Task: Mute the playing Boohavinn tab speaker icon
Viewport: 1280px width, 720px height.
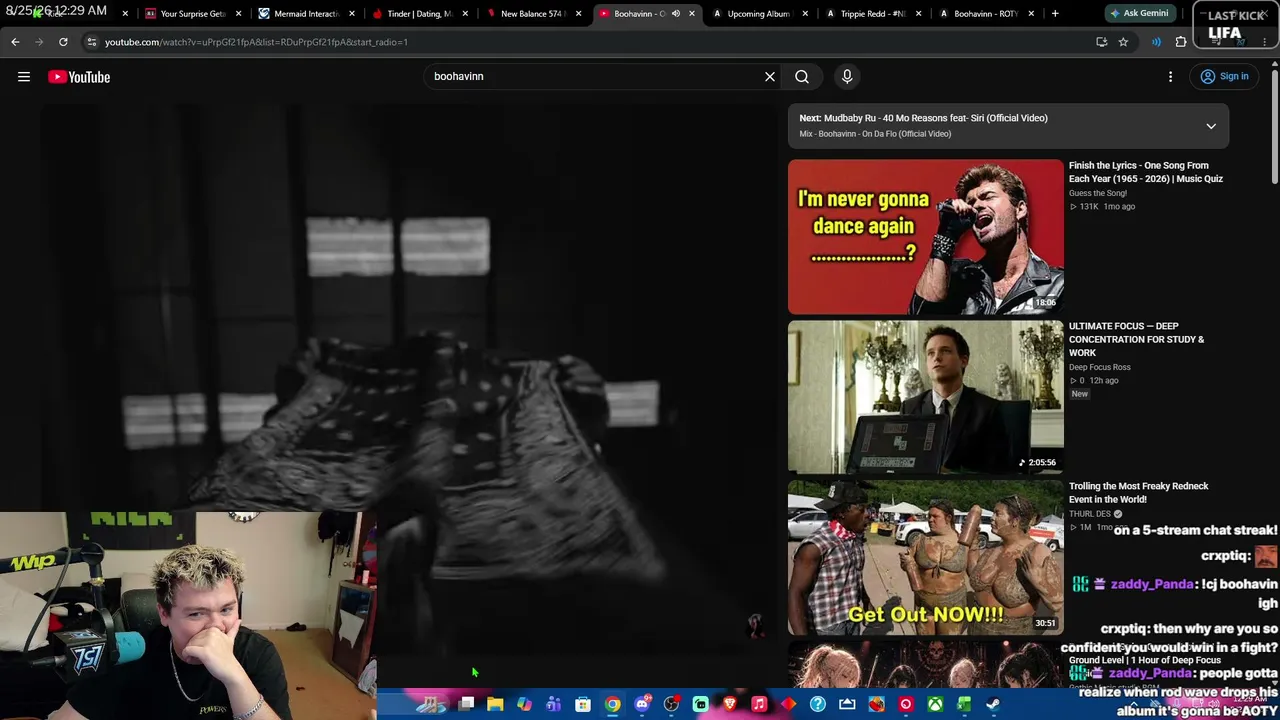Action: [676, 14]
